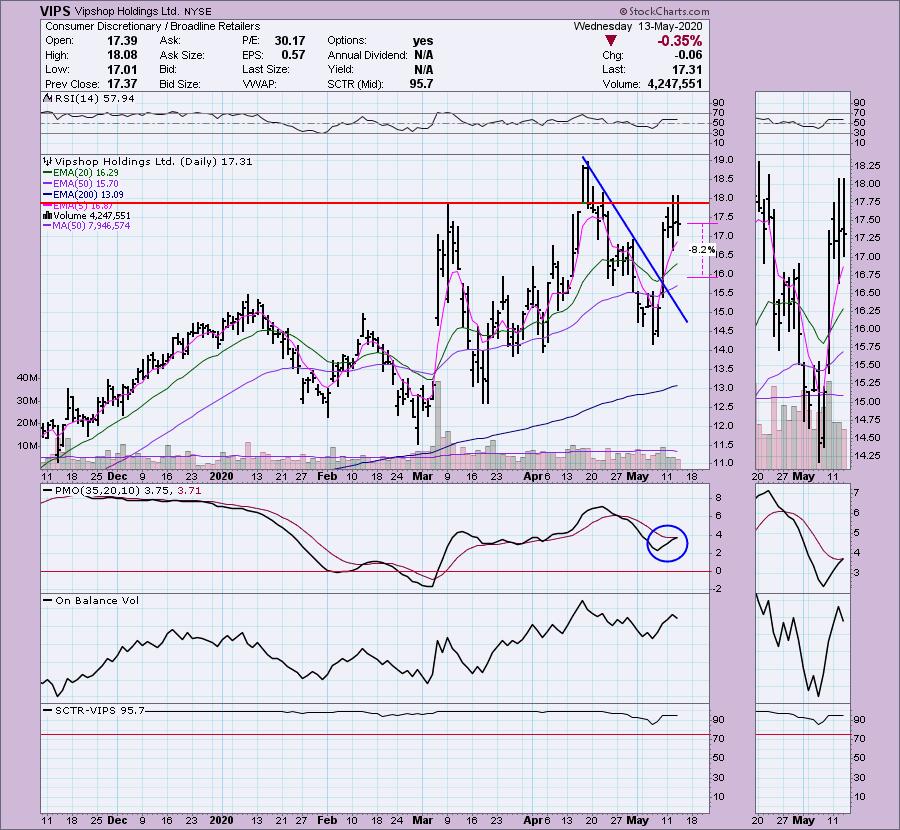Click the SCTR (Mid) value in header

point(421,84)
